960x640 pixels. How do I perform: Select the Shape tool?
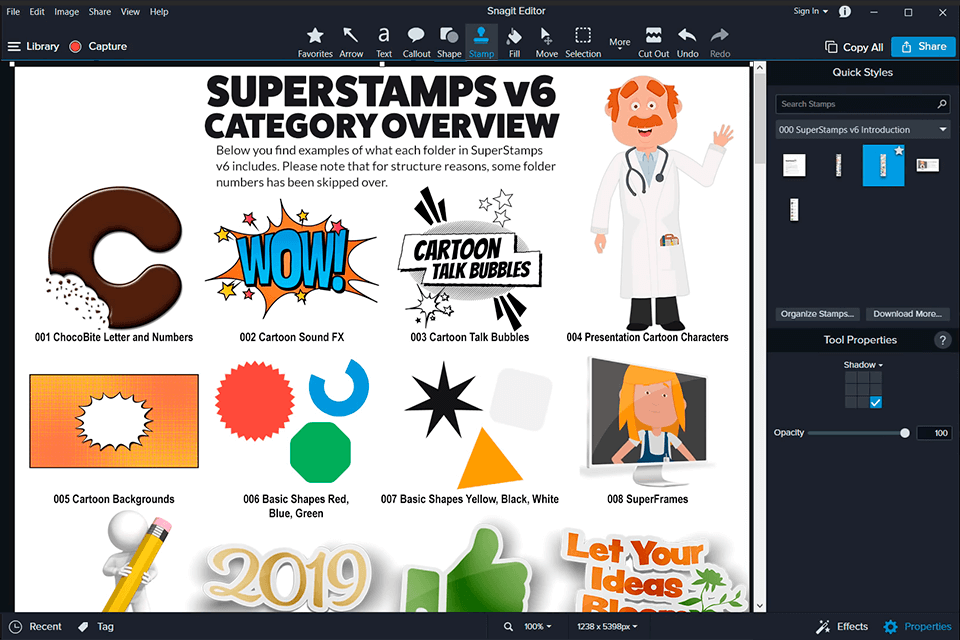(449, 42)
